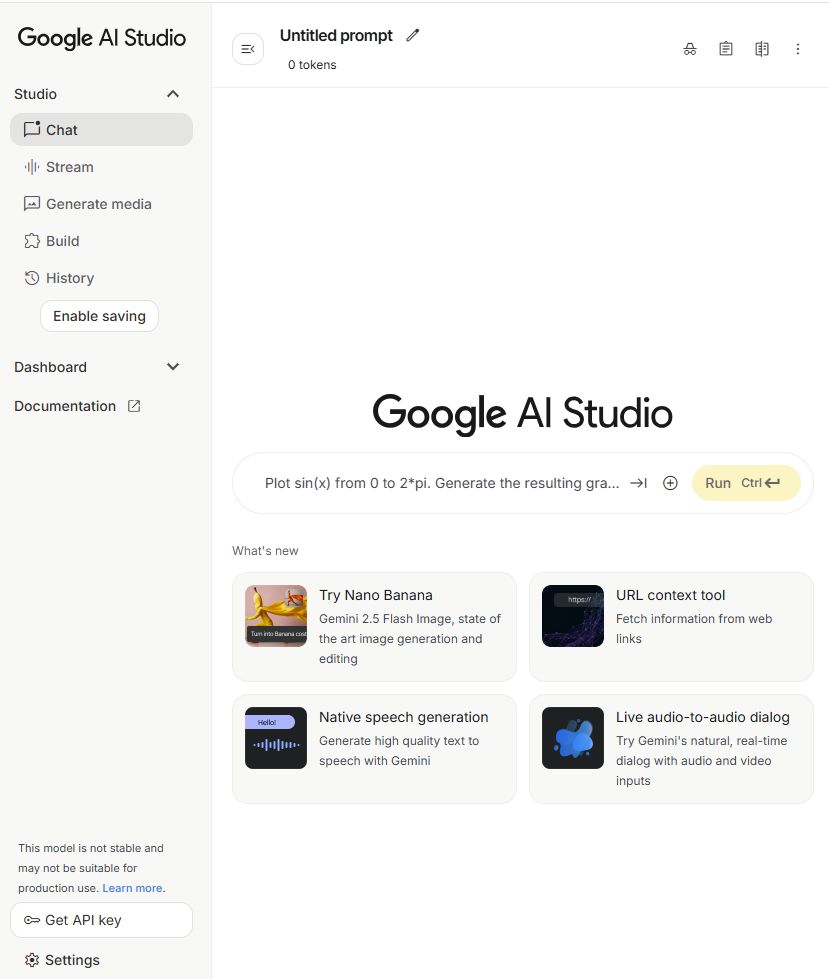Image resolution: width=829 pixels, height=979 pixels.
Task: Click the Generate media image icon
Action: 32,204
